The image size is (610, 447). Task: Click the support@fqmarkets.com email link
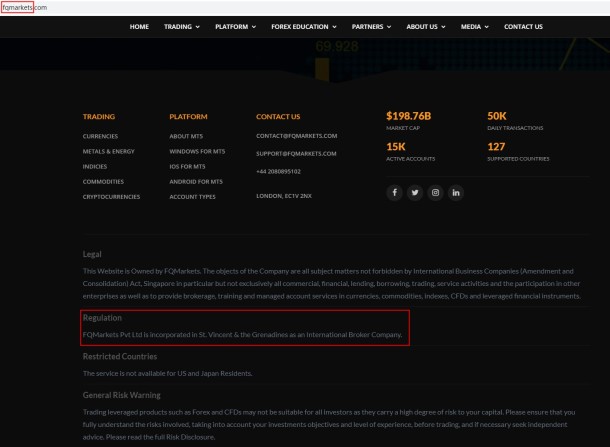(296, 154)
